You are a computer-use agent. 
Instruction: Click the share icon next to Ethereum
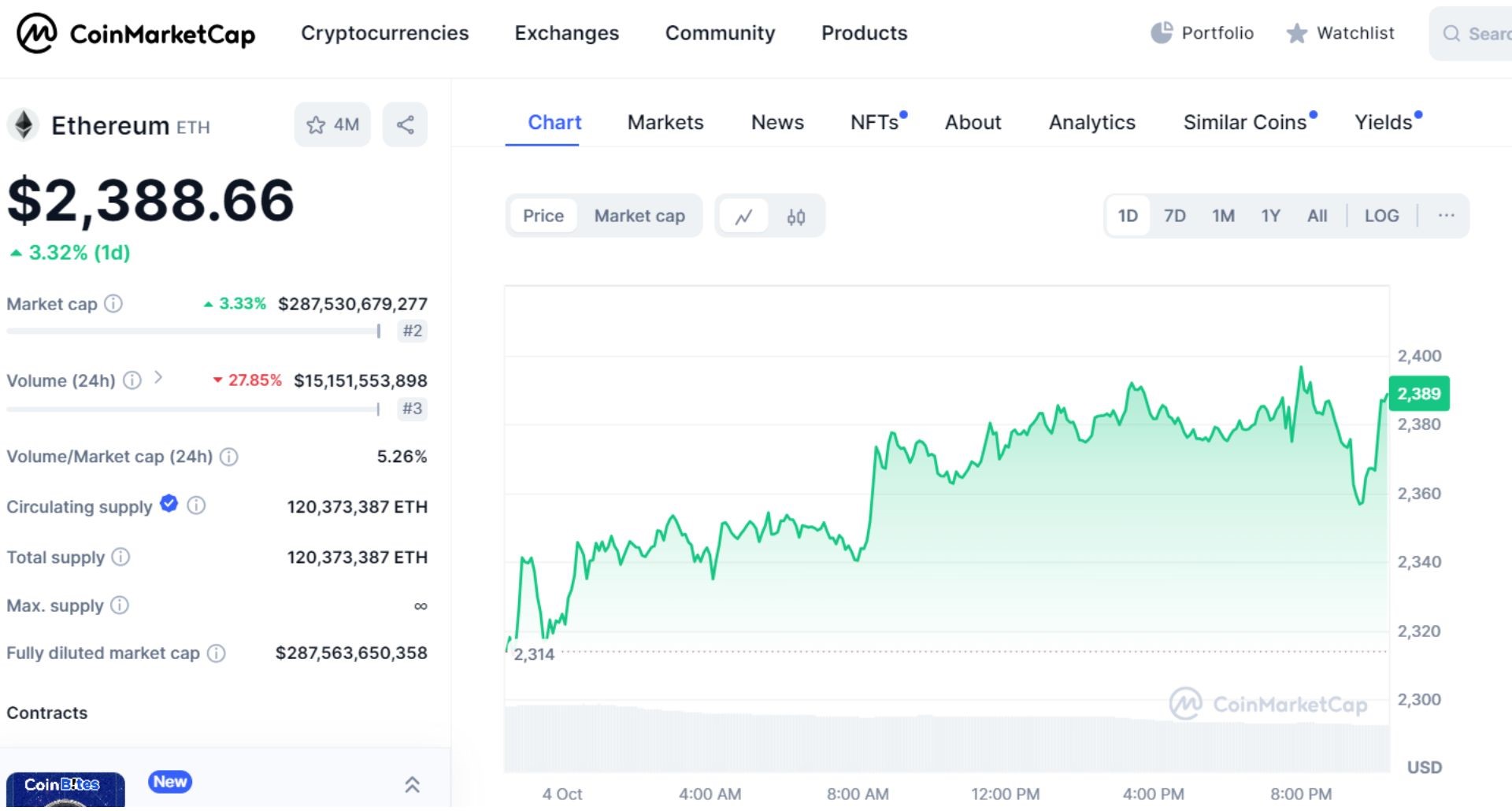click(405, 124)
